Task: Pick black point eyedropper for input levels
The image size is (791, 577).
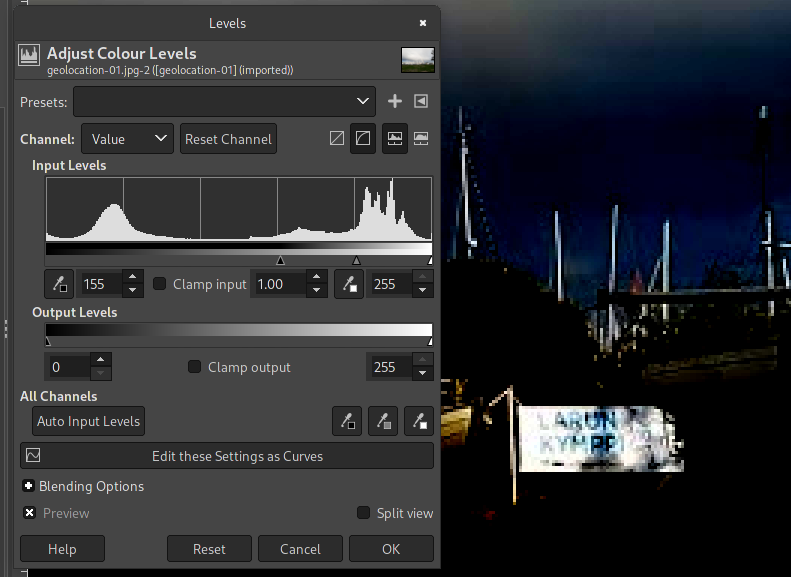Action: [59, 284]
